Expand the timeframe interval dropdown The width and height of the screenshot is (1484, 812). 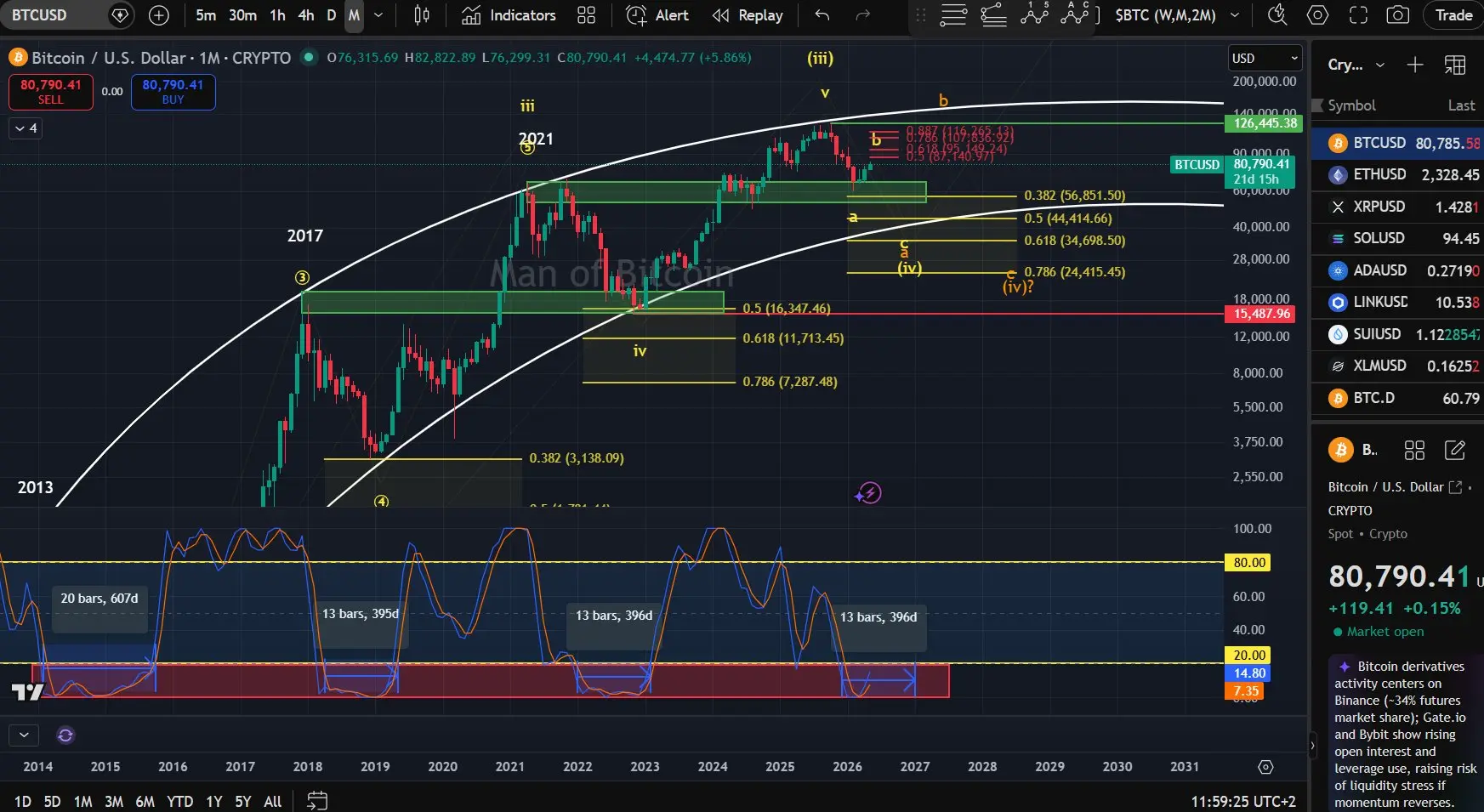tap(378, 15)
